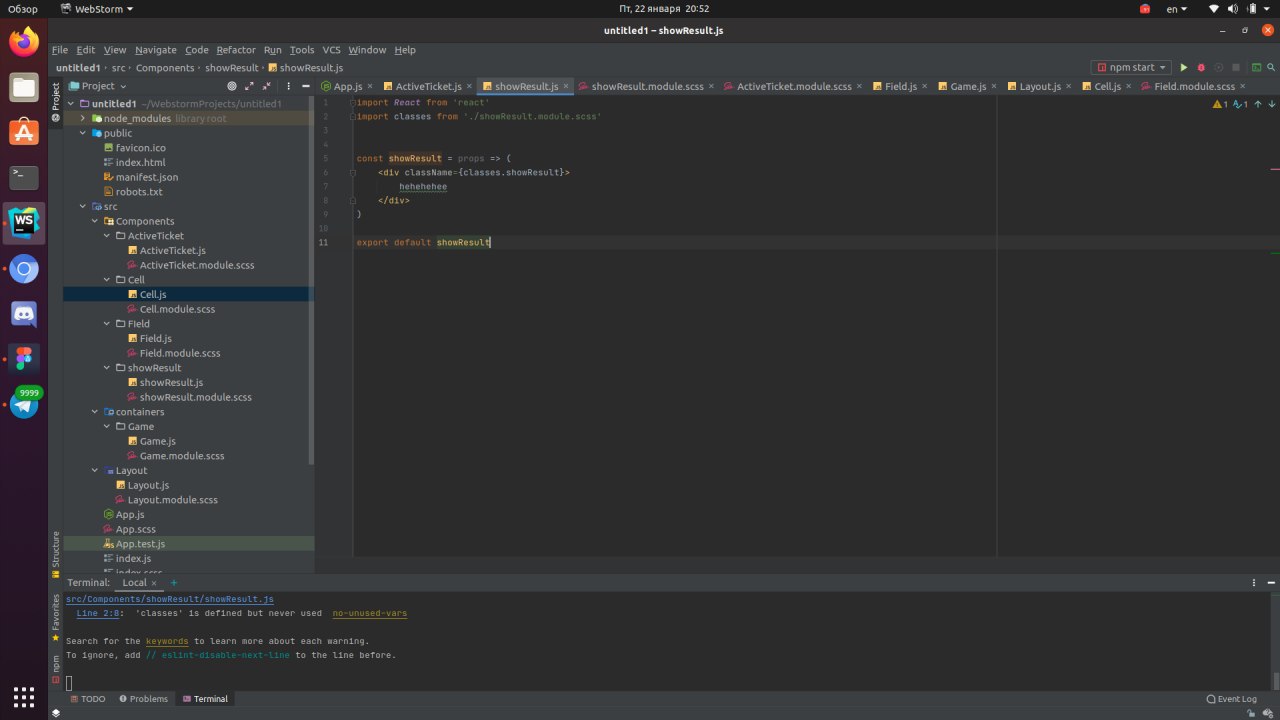Select App.test.js in project tree
The height and width of the screenshot is (720, 1280).
tap(140, 544)
